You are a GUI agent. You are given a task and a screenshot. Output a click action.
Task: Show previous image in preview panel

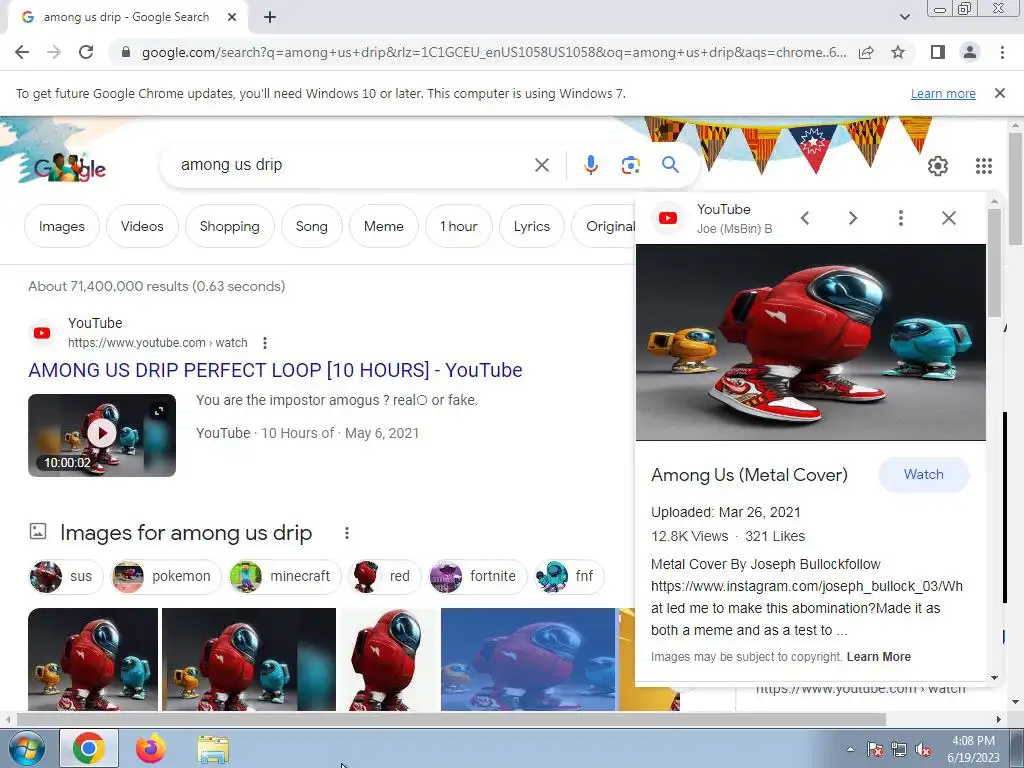[x=805, y=218]
